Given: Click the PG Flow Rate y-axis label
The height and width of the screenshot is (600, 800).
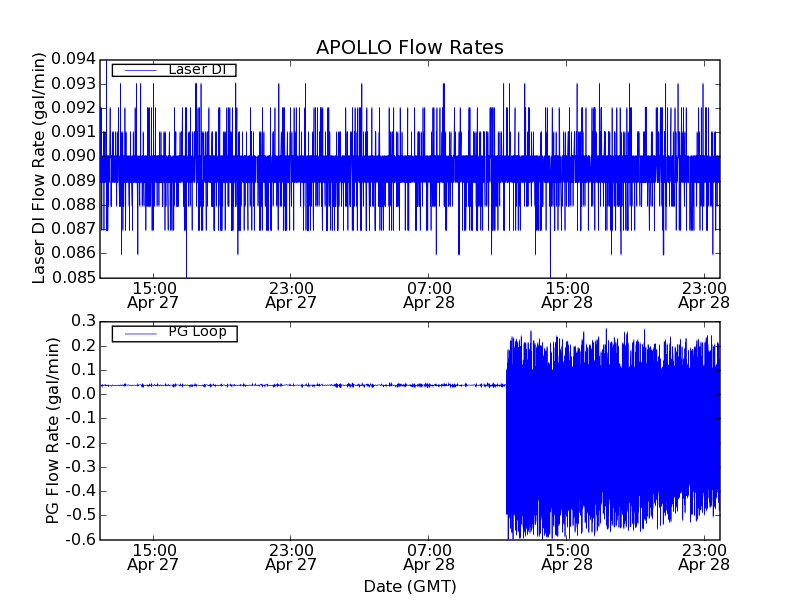Looking at the screenshot, I should pos(53,430).
